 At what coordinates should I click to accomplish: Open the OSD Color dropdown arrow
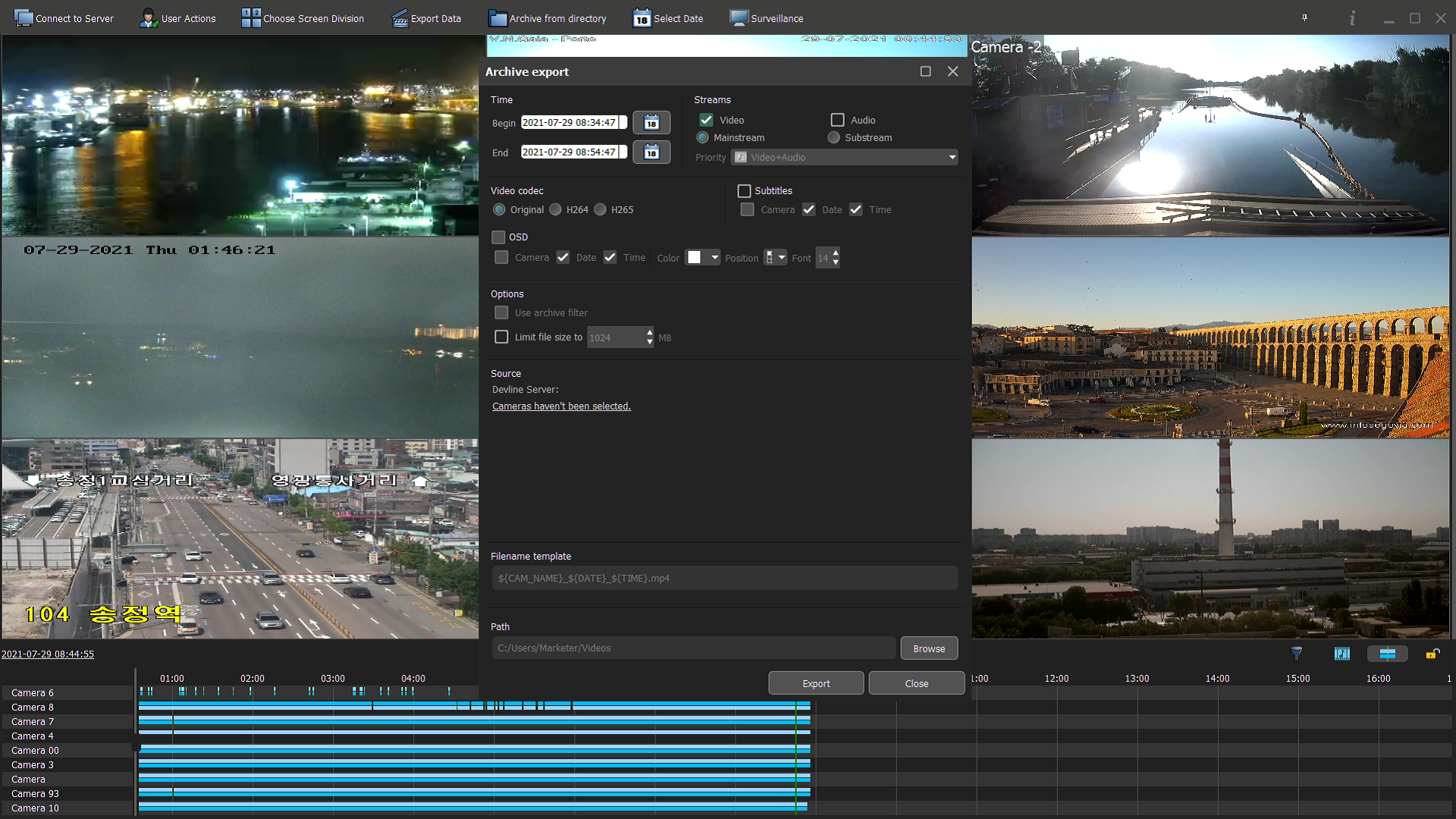tap(714, 258)
